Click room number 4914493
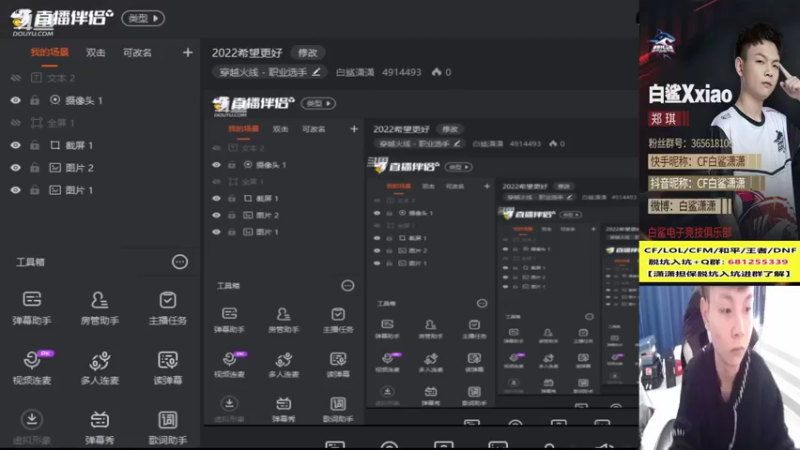Viewport: 800px width, 450px height. point(402,72)
